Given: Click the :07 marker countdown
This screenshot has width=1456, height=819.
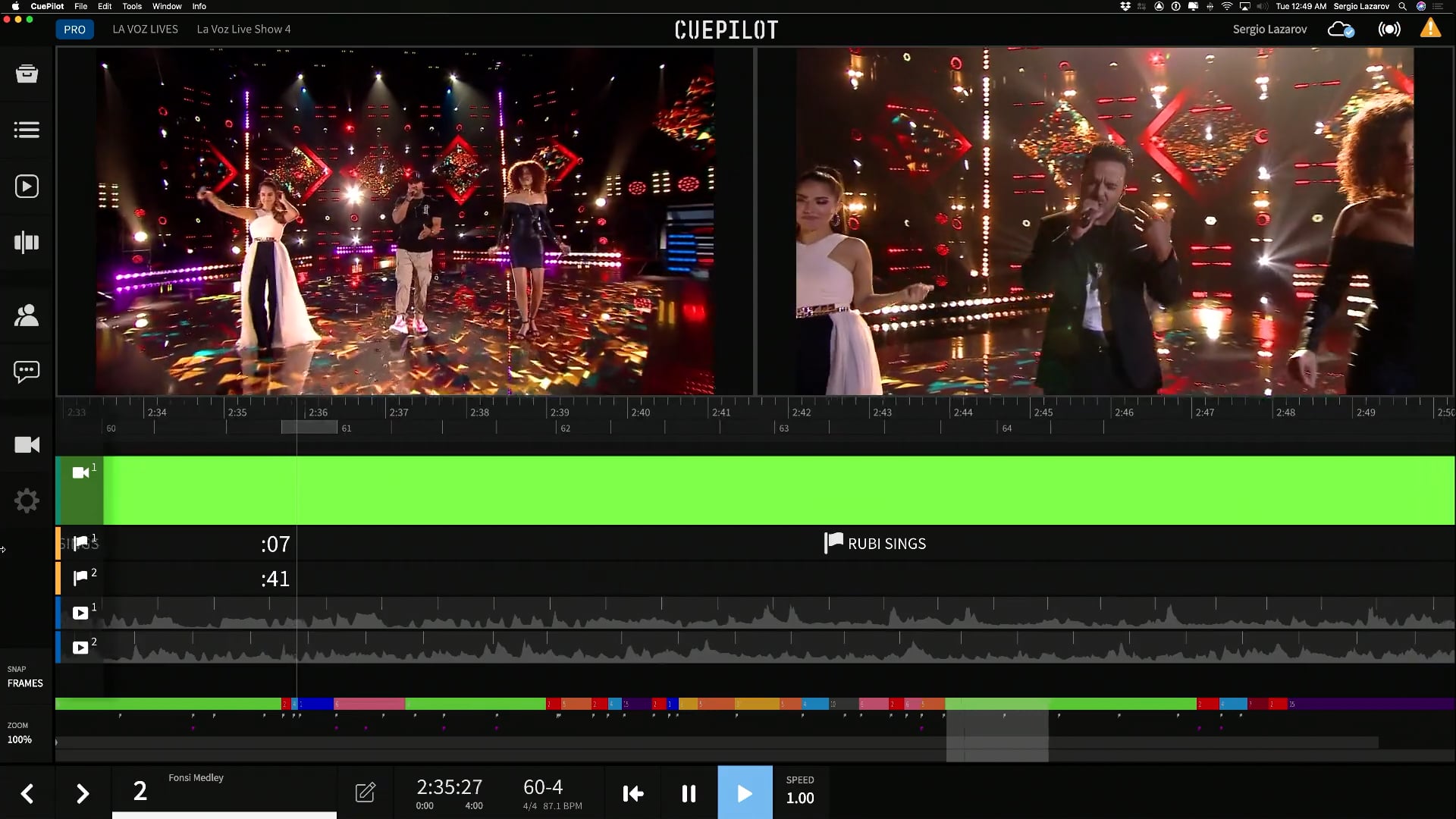Looking at the screenshot, I should 275,544.
